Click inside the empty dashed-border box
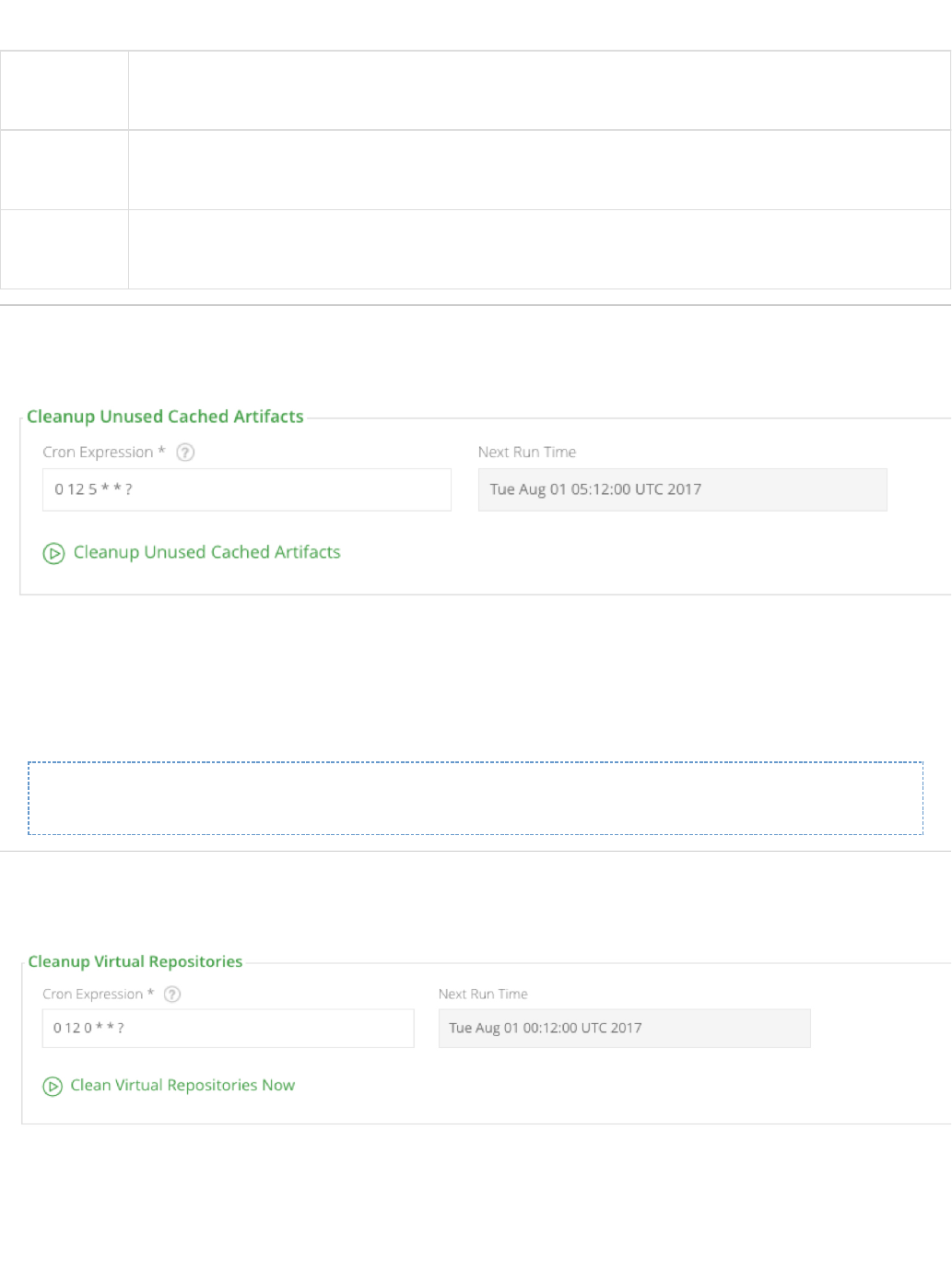Image resolution: width=952 pixels, height=1283 pixels. coord(476,798)
